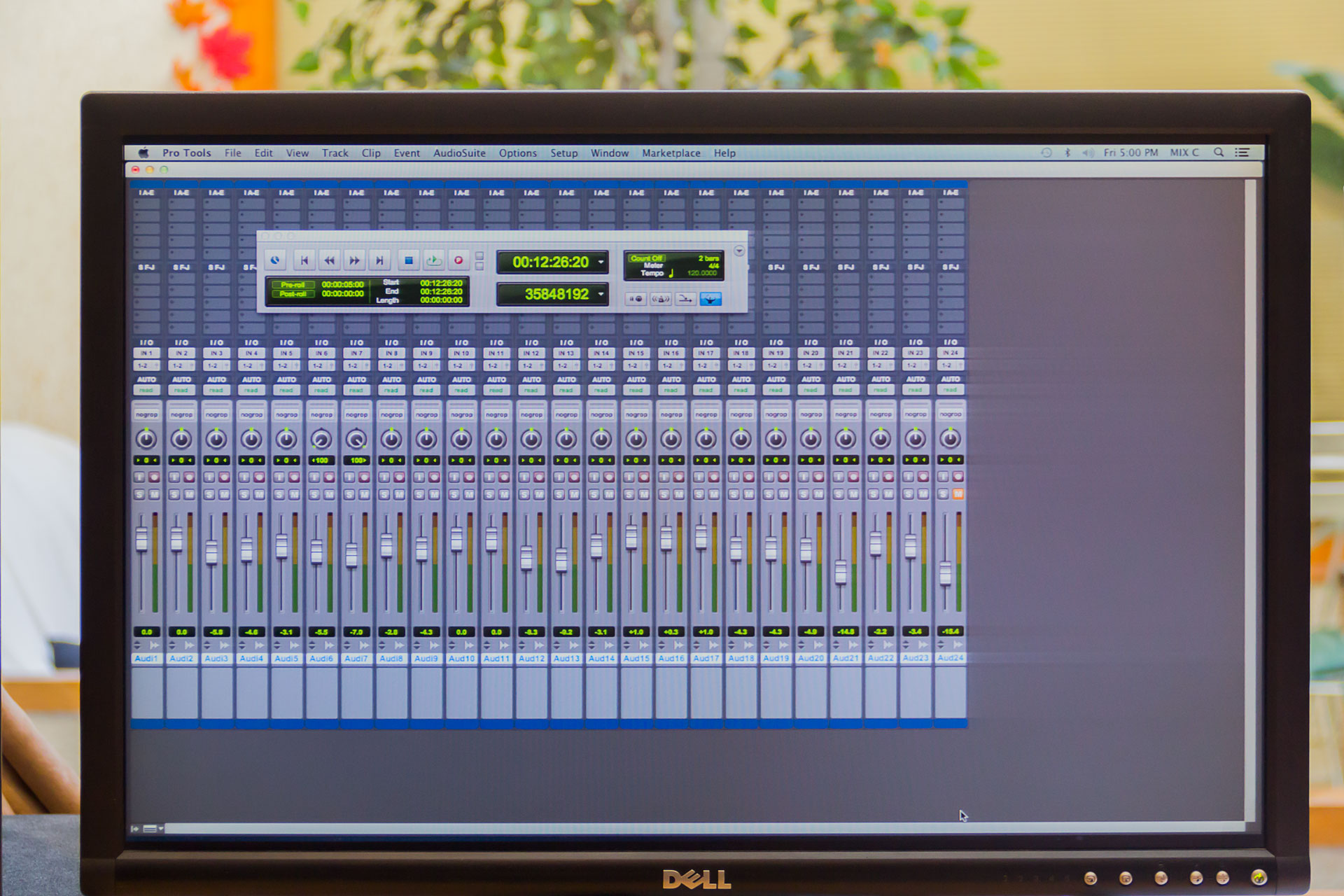
Task: Enable input monitoring on Audi1
Action: click(x=139, y=477)
